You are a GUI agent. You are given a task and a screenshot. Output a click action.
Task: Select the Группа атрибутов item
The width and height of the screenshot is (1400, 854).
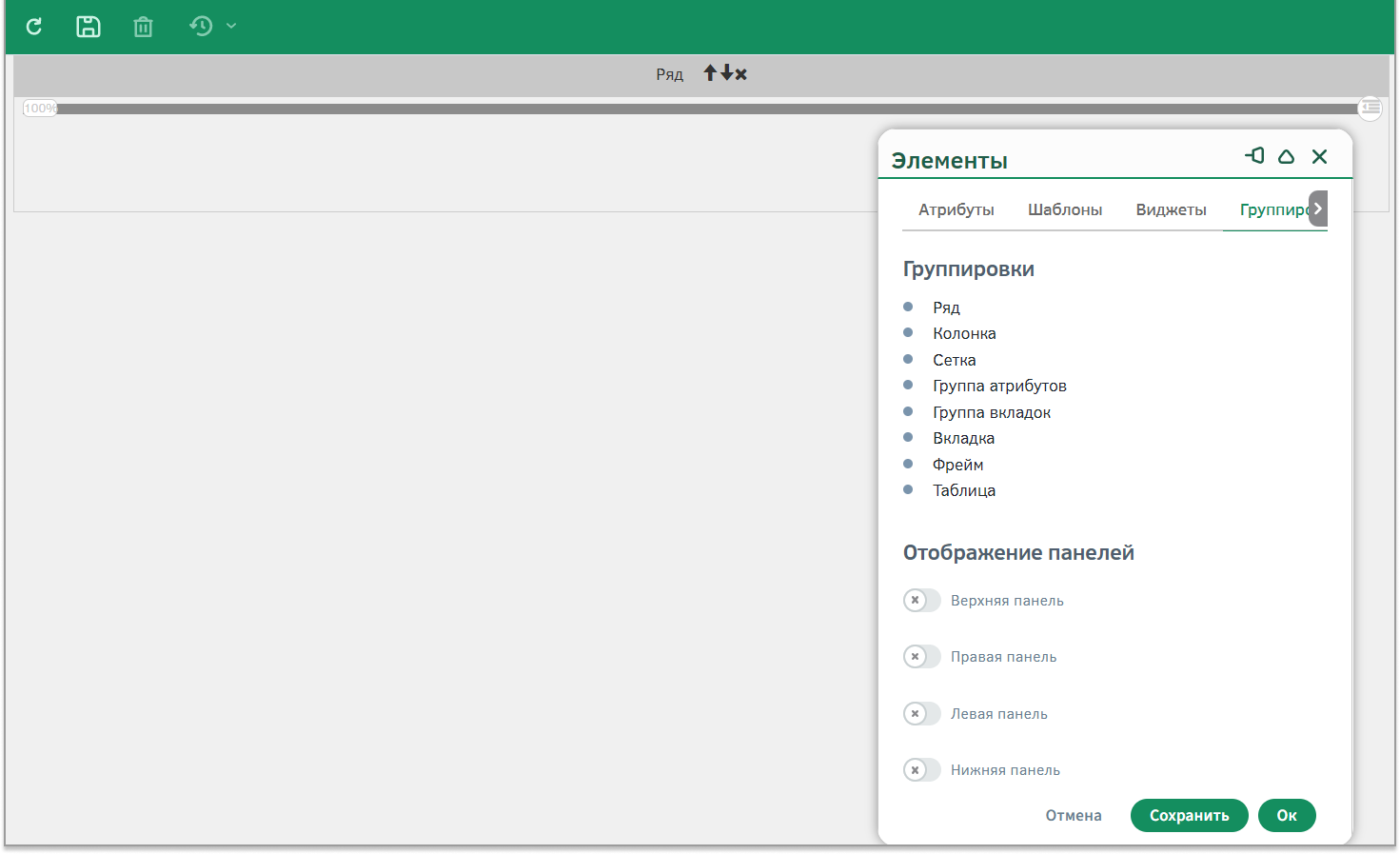999,386
